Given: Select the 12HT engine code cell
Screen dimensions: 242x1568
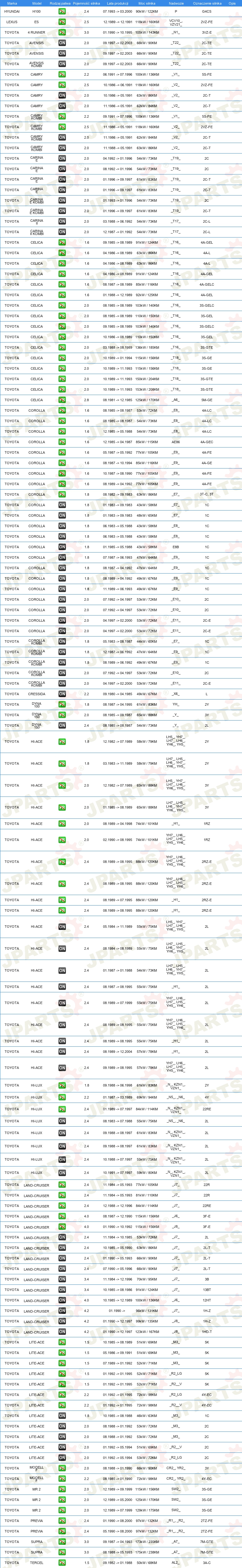Looking at the screenshot, I should click(x=207, y=1300).
